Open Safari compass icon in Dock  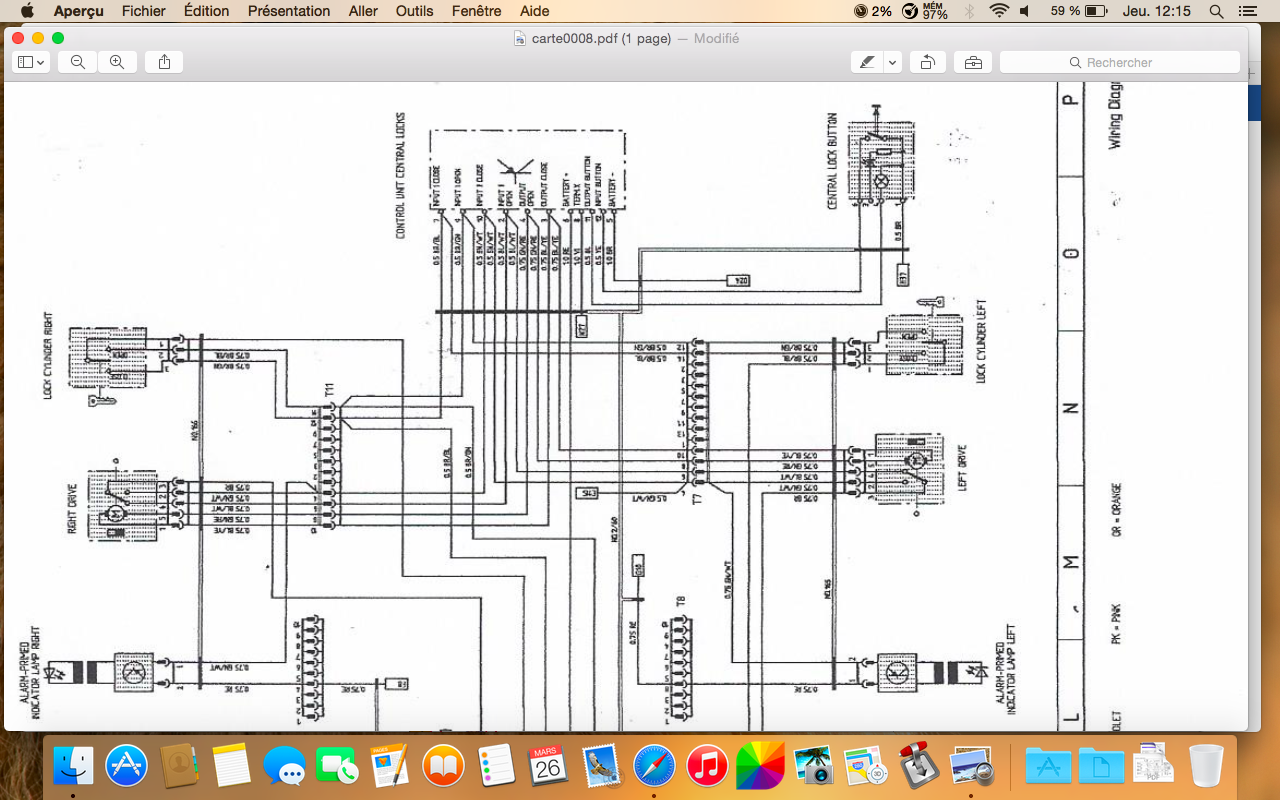pos(655,767)
